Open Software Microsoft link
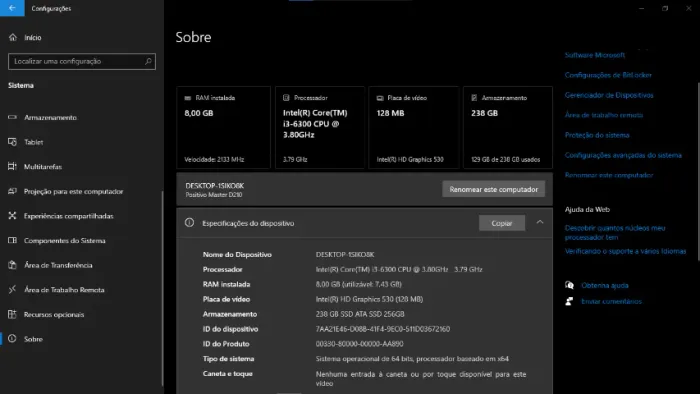Image resolution: width=700 pixels, height=394 pixels. 595,55
